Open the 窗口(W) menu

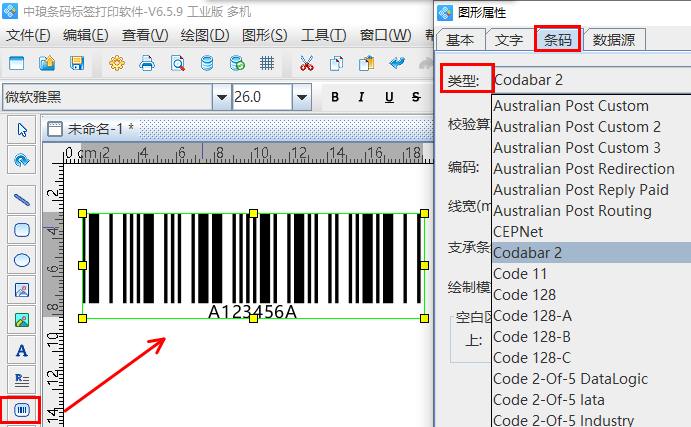click(x=385, y=35)
